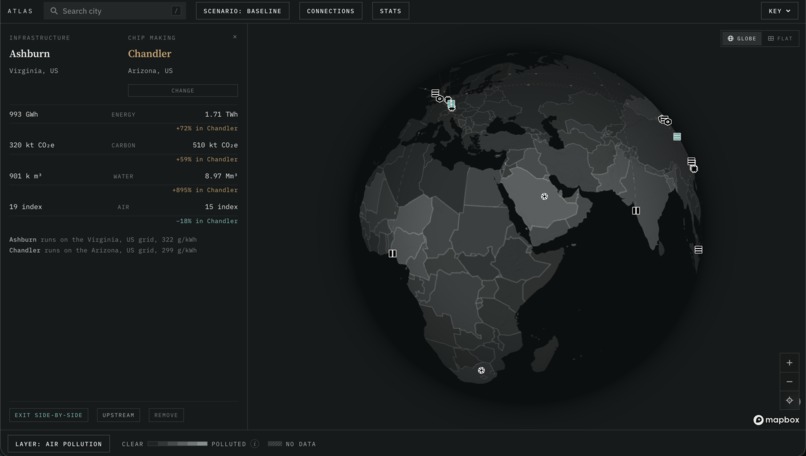
Task: Select the marker on western India
Action: point(636,211)
